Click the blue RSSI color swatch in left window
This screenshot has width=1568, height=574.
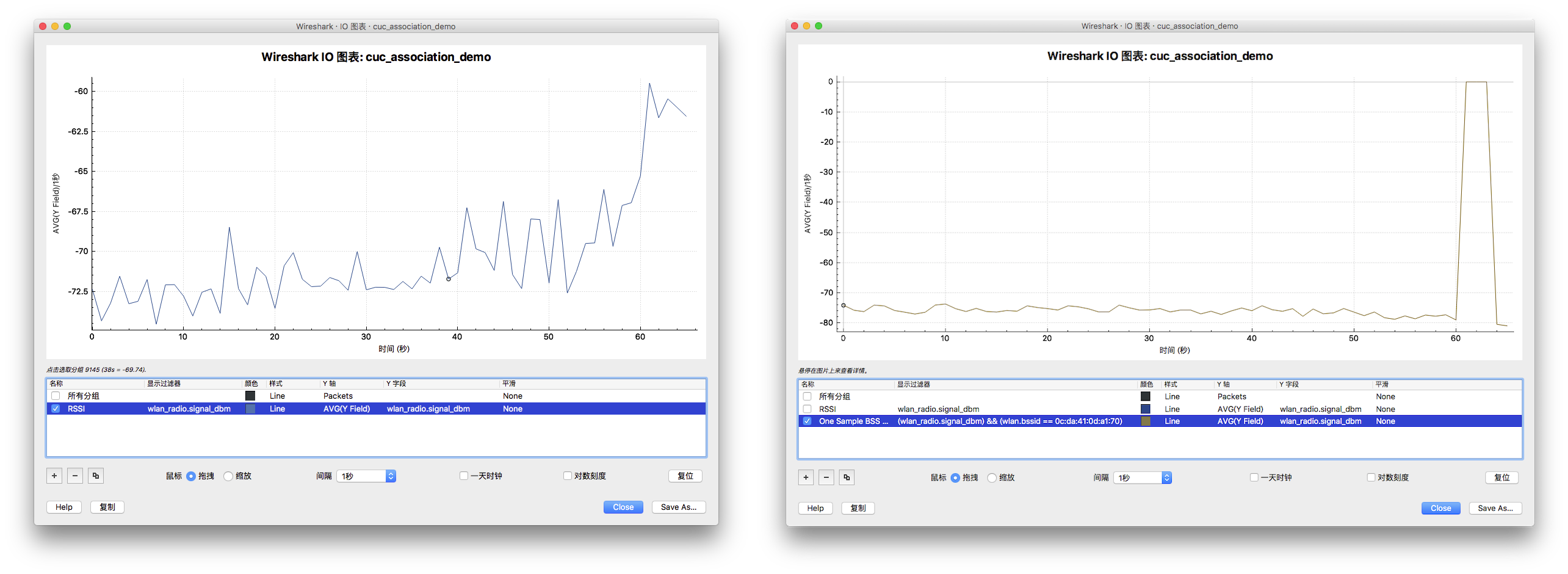pos(250,409)
